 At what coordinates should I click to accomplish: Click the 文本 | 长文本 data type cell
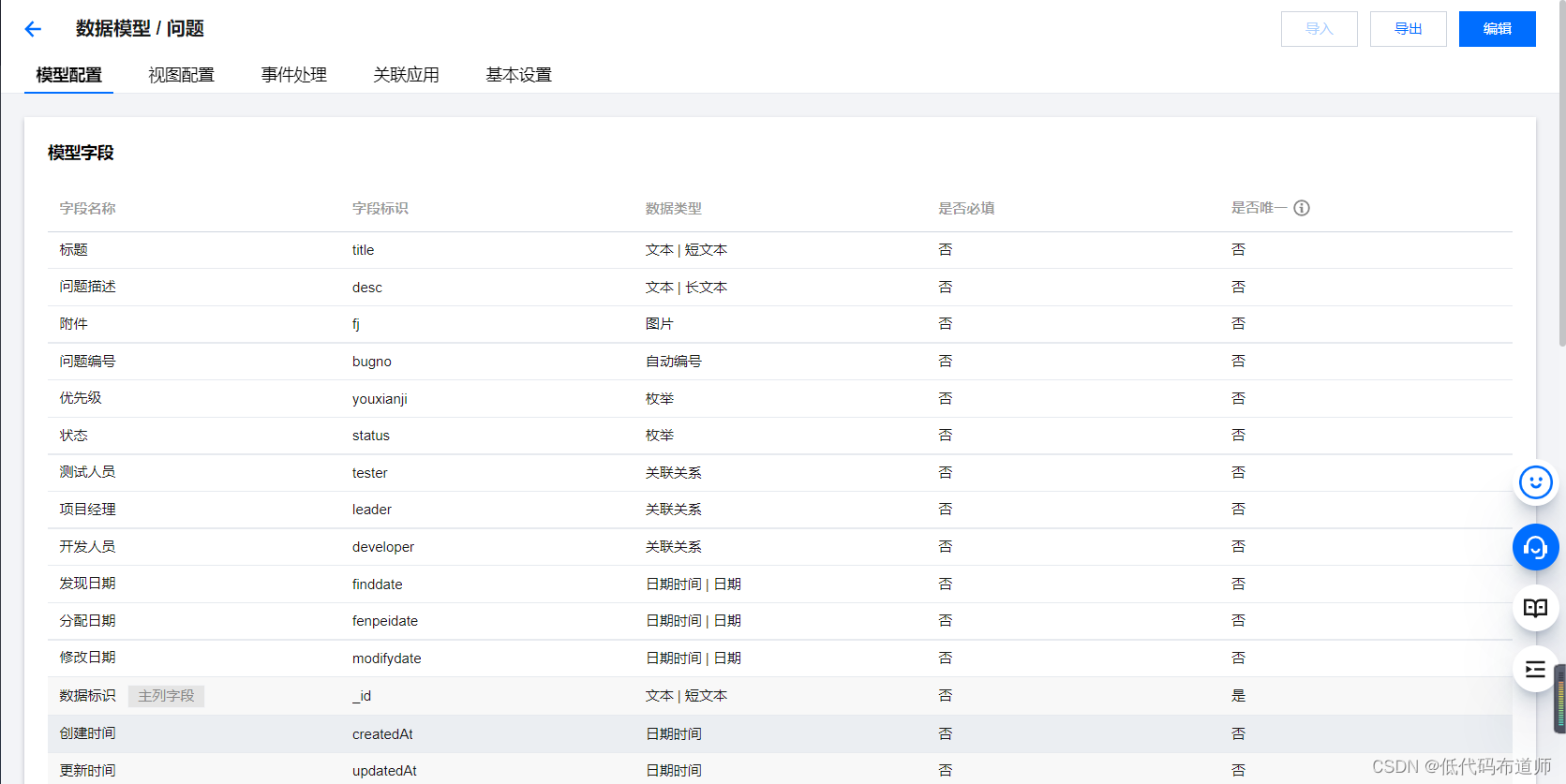tap(686, 288)
